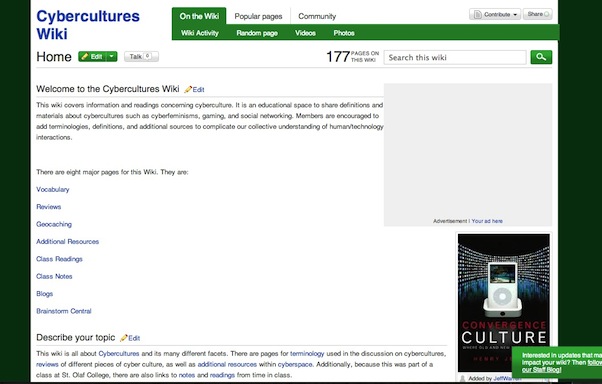Open the Geocaching link

54,224
